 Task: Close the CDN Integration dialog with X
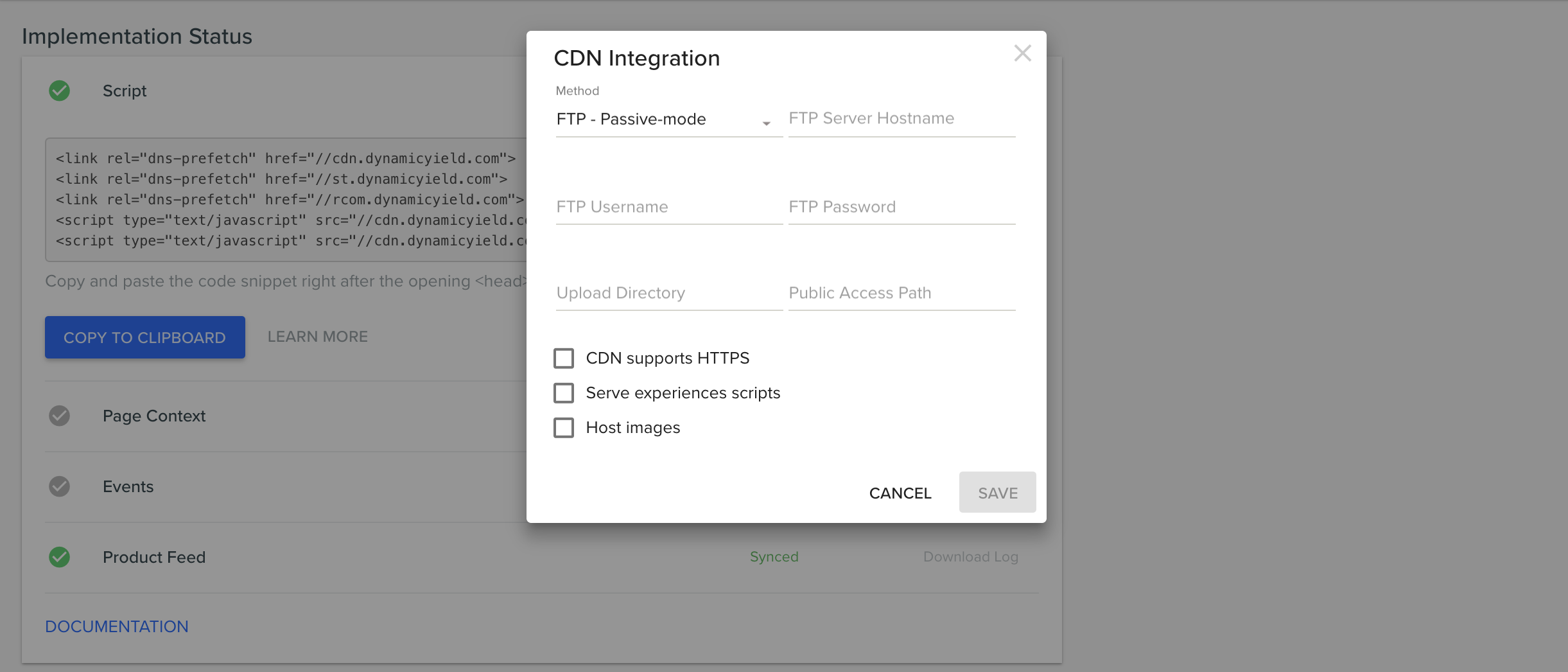point(1022,53)
